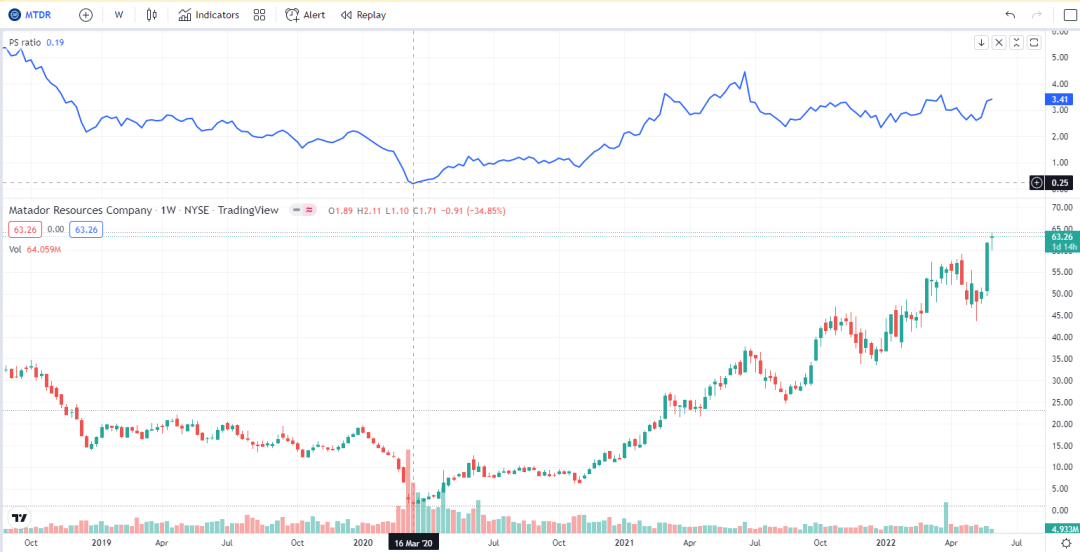
Task: Delete the PS ratio pane
Action: [x=999, y=43]
